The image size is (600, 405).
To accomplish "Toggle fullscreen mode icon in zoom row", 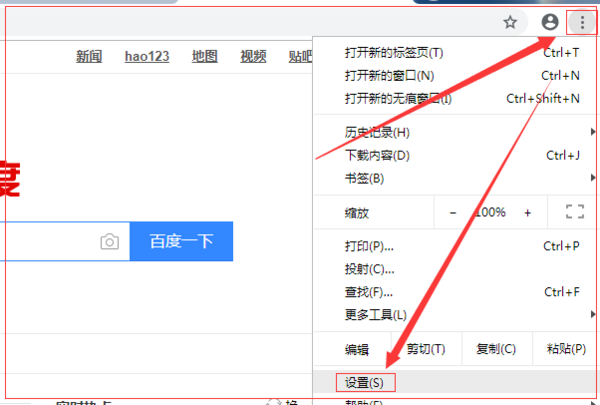I will 574,212.
